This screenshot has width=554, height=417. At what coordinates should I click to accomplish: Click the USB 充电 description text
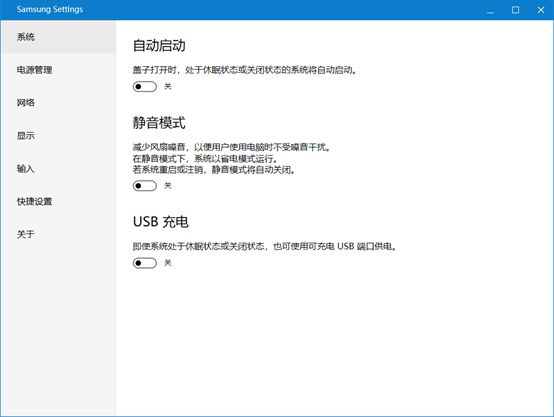tap(265, 246)
